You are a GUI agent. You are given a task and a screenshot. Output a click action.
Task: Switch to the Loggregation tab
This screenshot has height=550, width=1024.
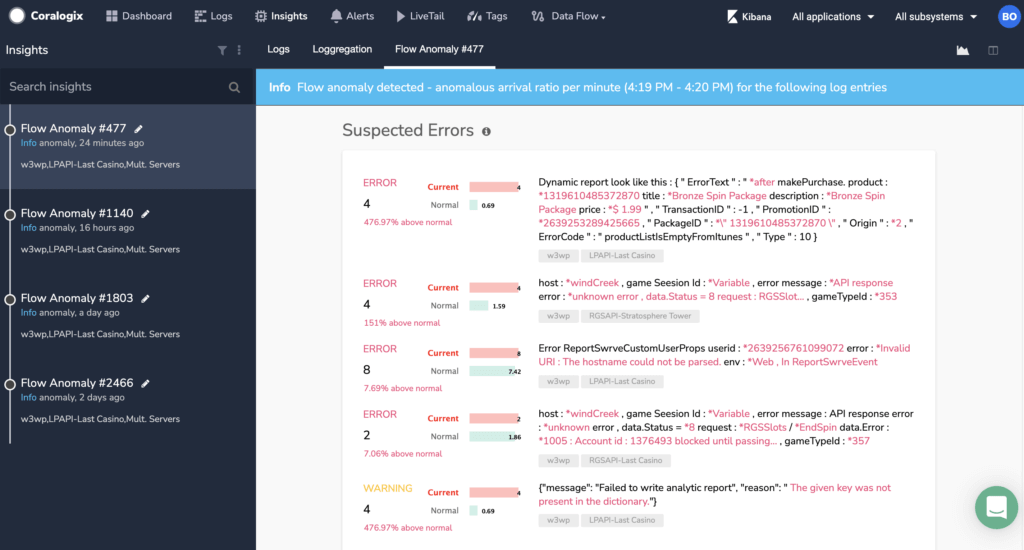click(x=342, y=50)
